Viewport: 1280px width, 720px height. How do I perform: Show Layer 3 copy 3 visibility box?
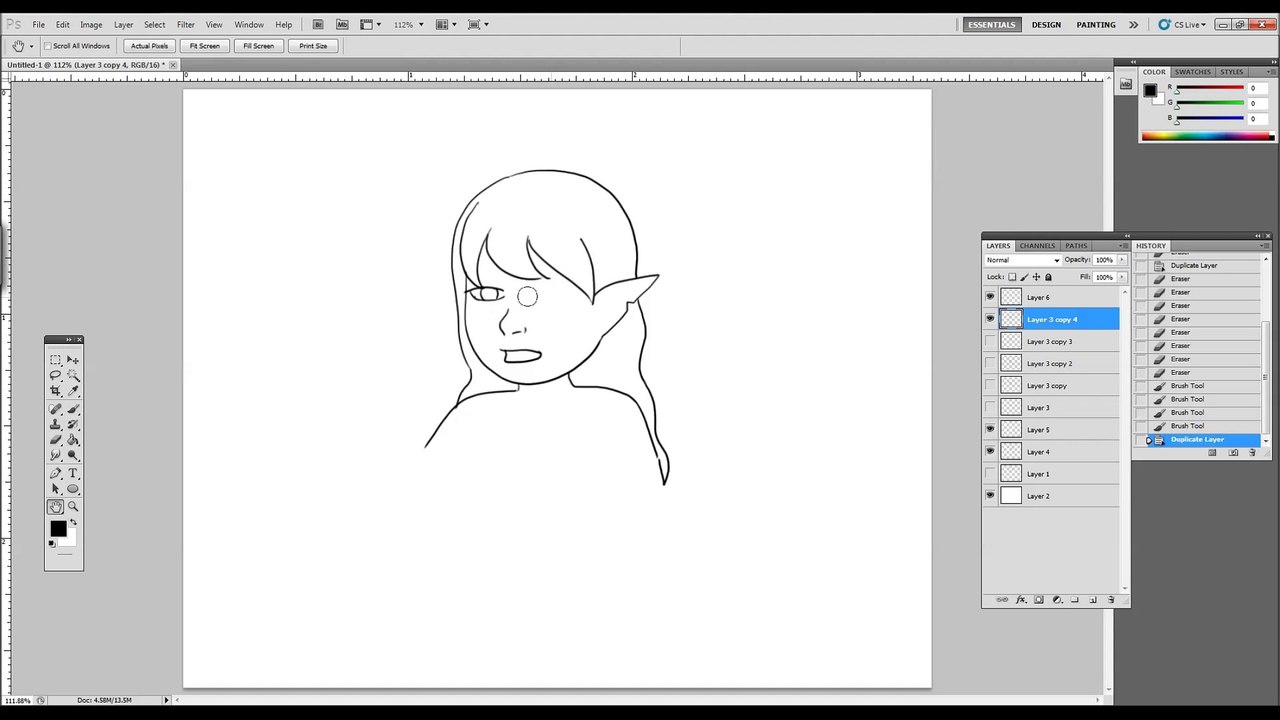990,341
